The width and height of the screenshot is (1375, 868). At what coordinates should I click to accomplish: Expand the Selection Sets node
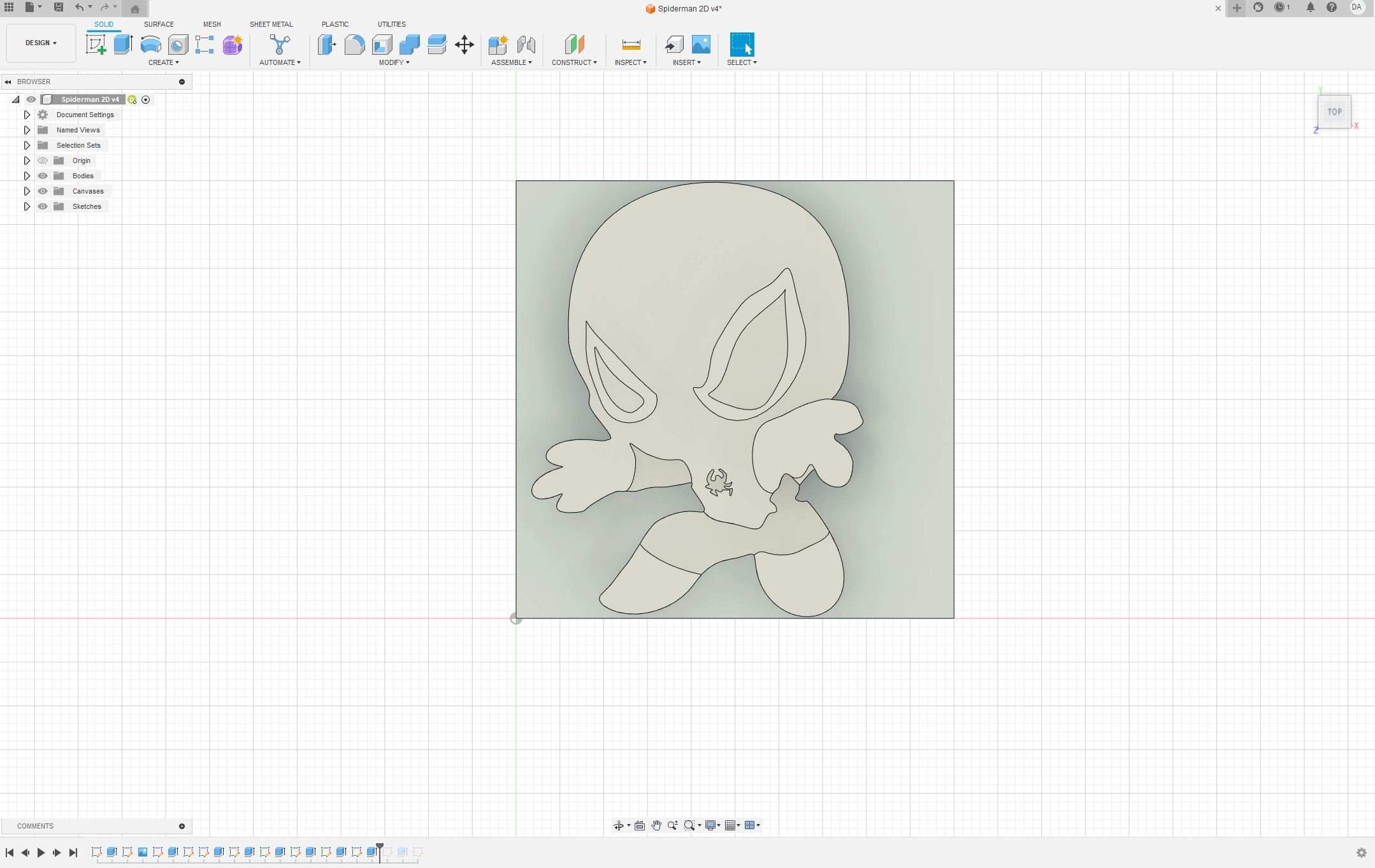[x=27, y=145]
